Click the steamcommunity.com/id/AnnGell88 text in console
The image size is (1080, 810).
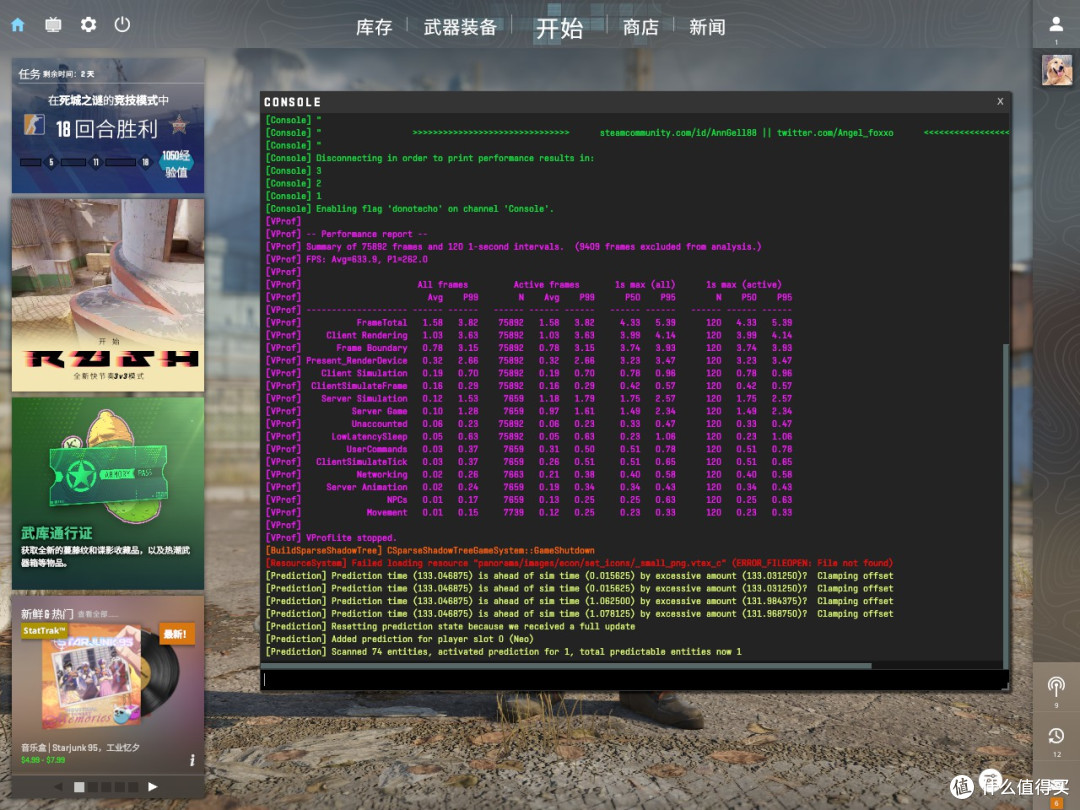click(678, 133)
